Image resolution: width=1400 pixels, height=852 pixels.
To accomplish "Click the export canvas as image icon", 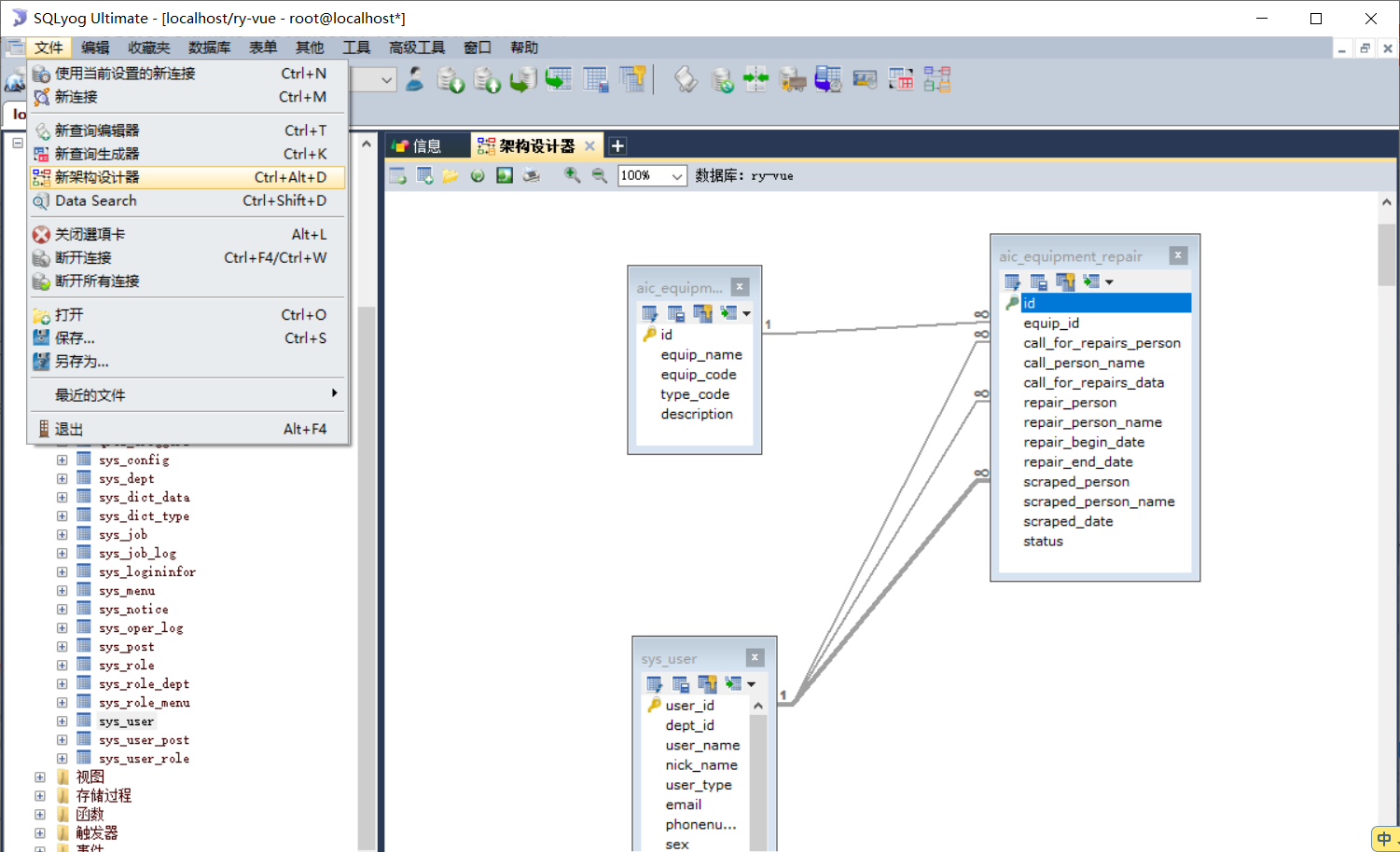I will coord(505,175).
